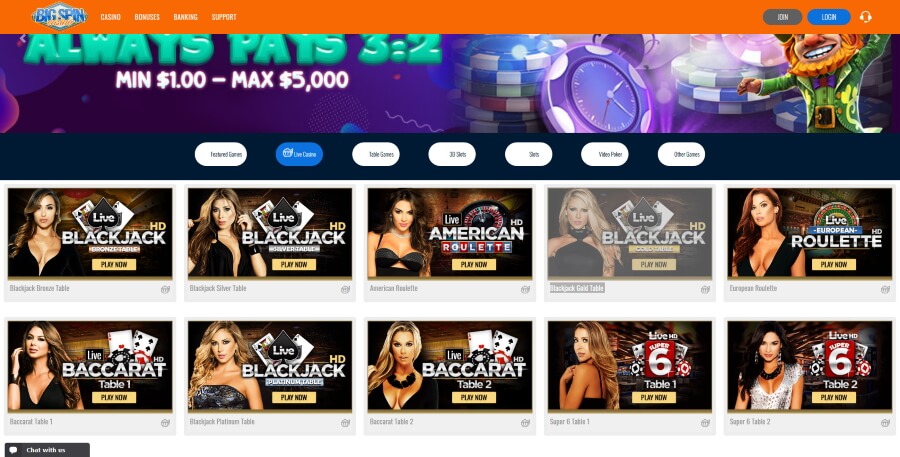Click the headset support icon in header
The height and width of the screenshot is (457, 900).
tap(866, 17)
